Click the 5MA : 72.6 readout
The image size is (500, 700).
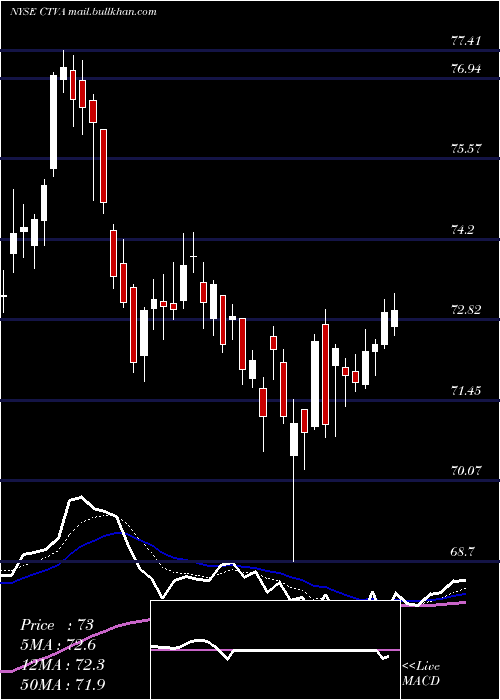(x=58, y=645)
